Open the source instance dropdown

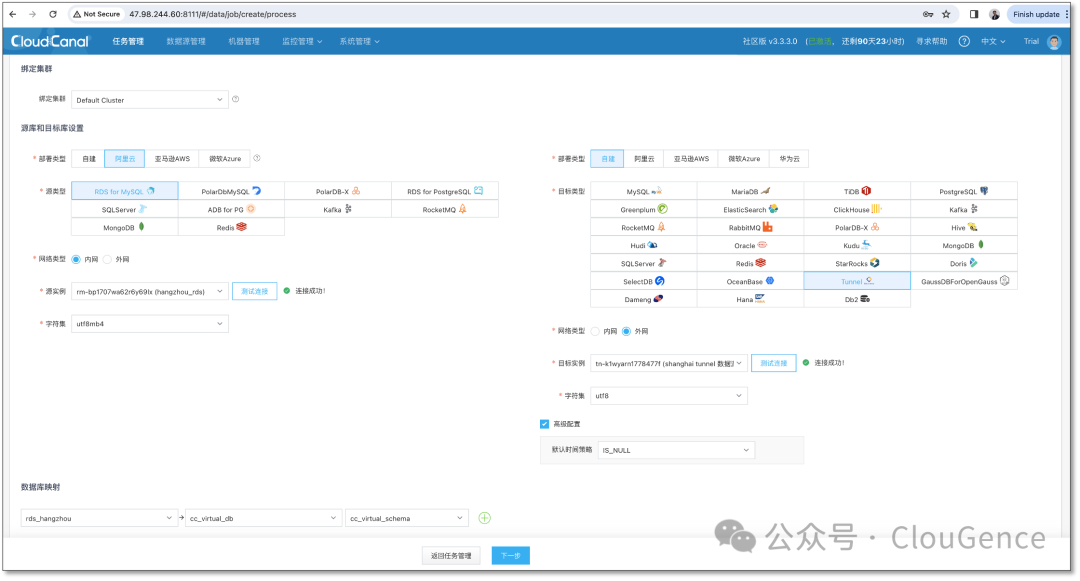tap(149, 291)
